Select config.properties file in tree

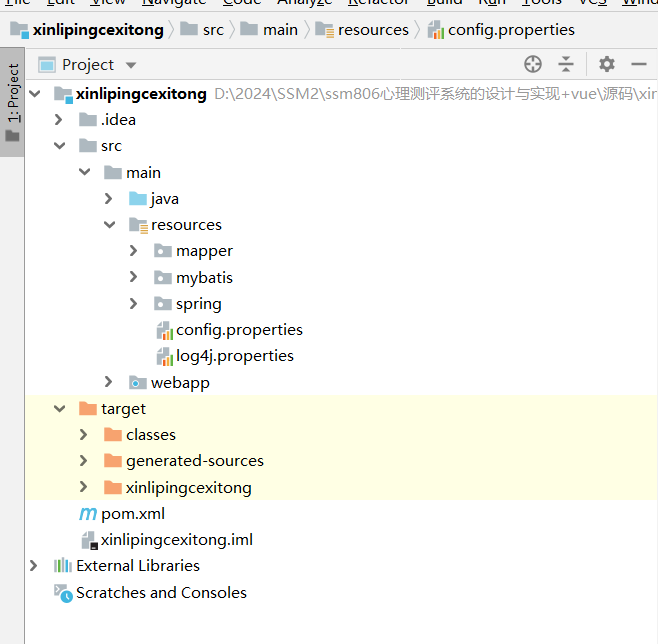[238, 330]
